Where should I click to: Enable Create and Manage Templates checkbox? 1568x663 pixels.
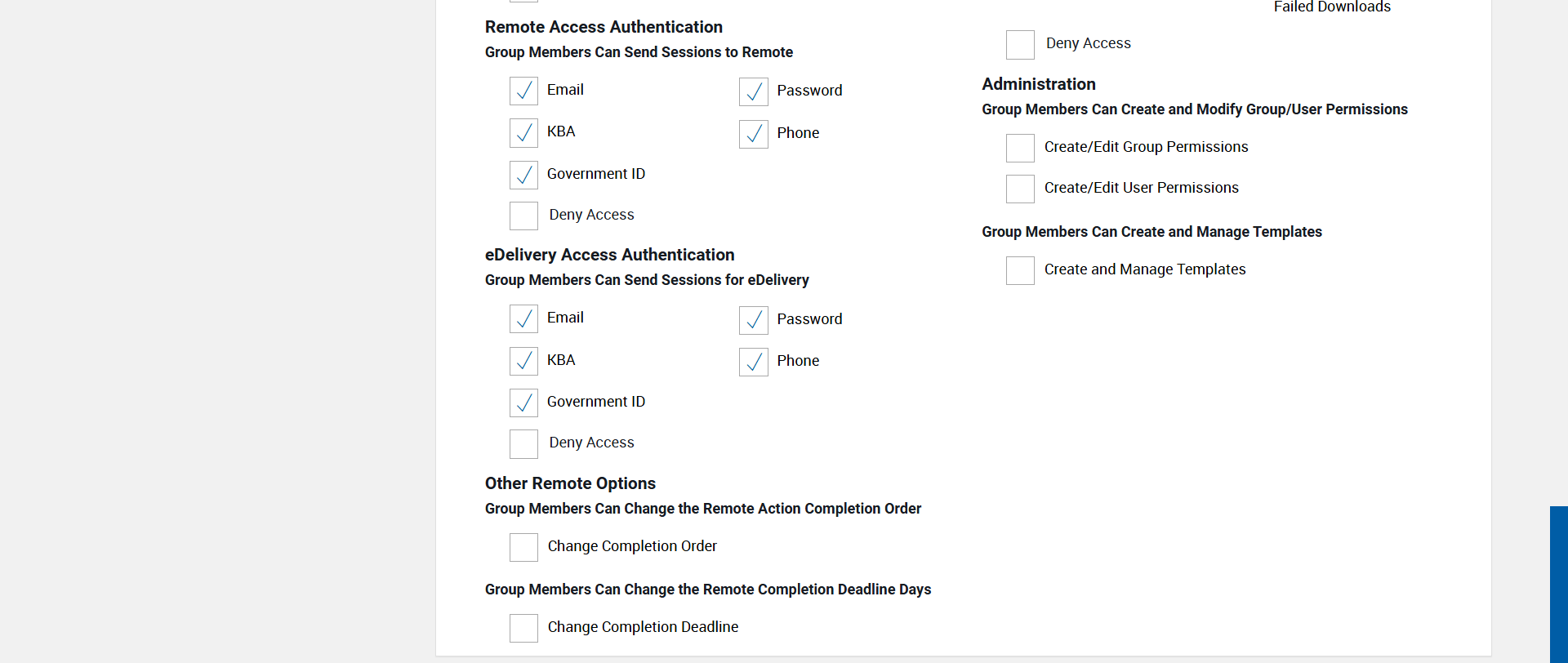coord(1020,270)
